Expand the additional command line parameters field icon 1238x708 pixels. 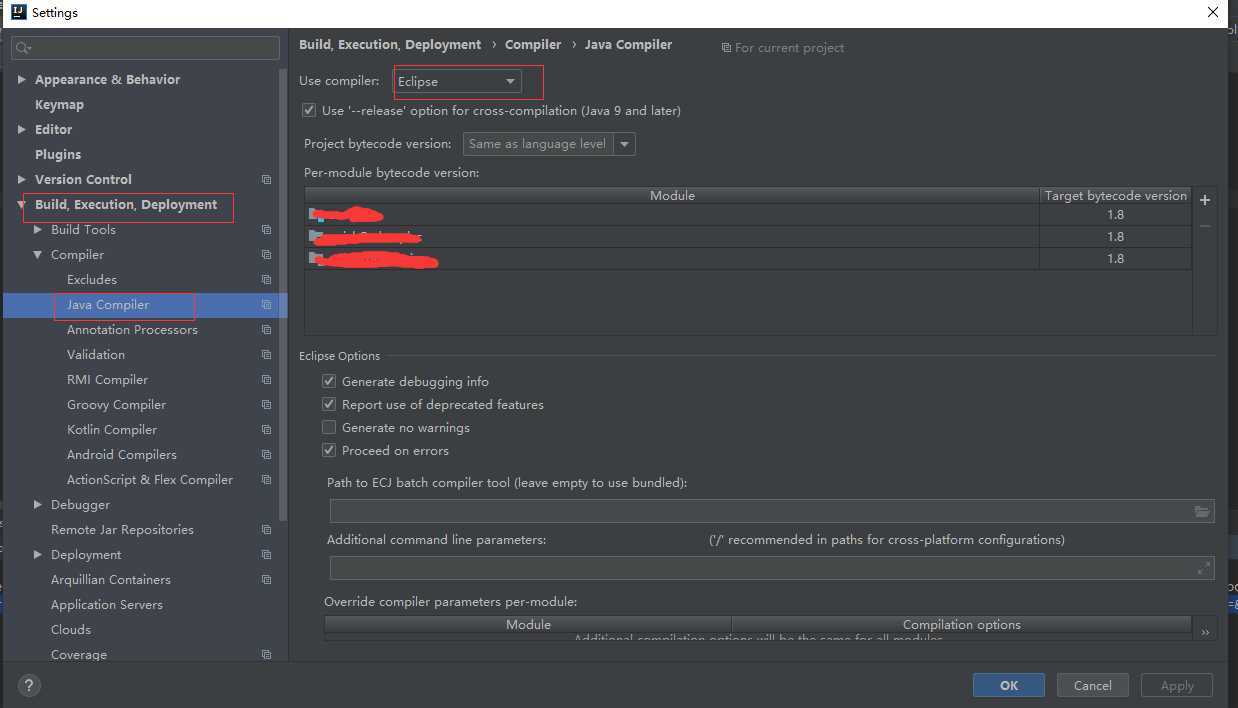1203,568
